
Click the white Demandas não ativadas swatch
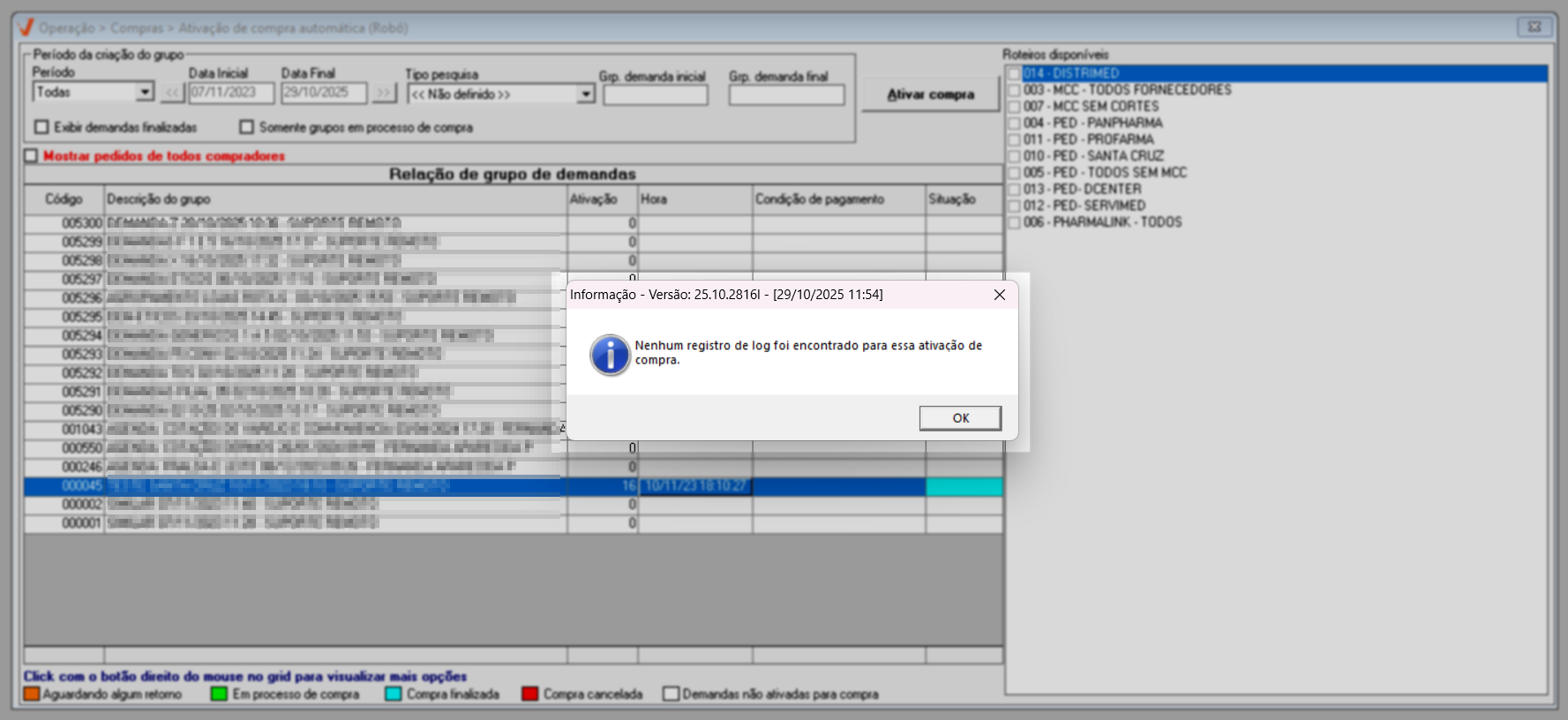click(671, 694)
